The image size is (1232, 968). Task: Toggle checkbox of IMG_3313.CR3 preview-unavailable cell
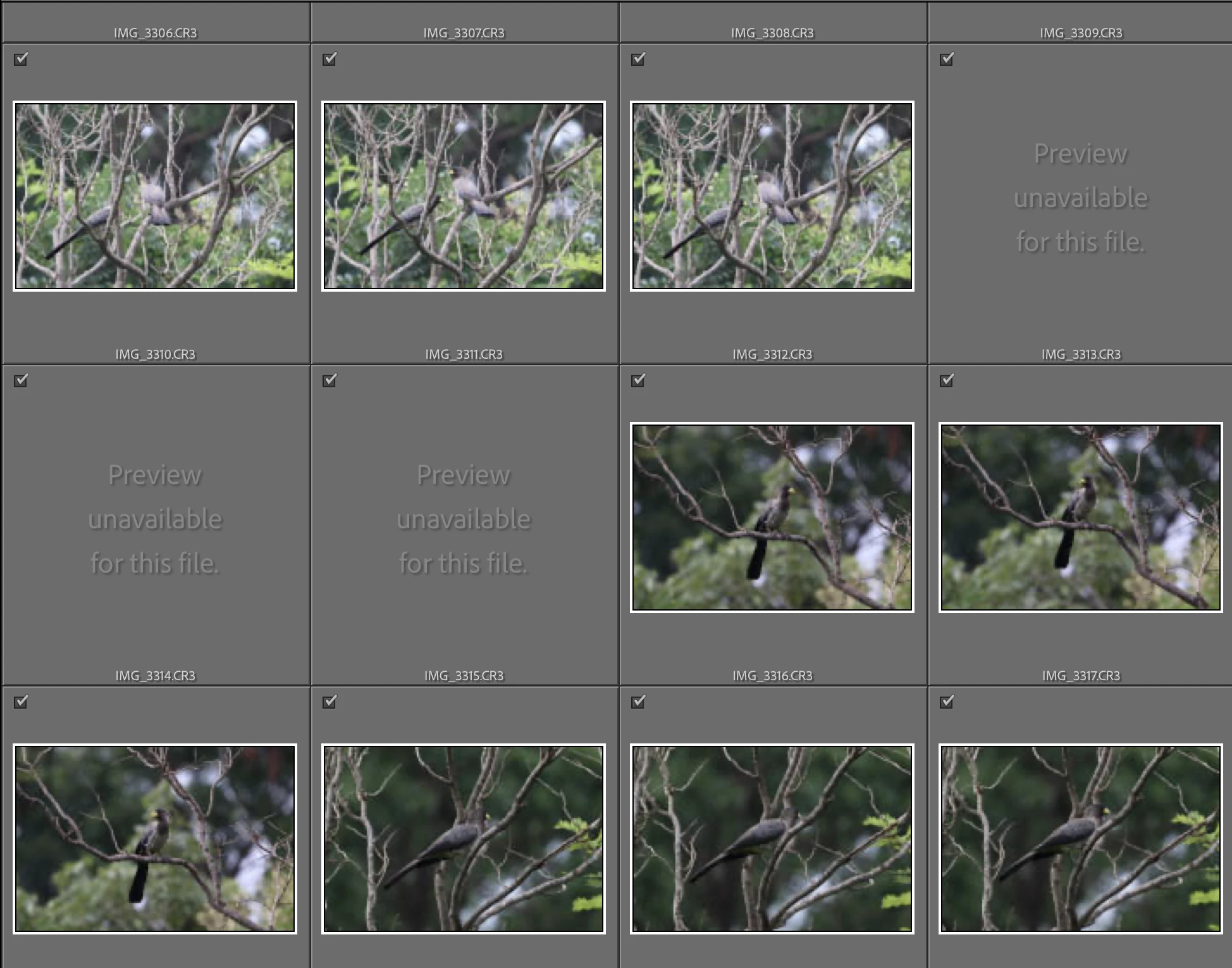click(x=947, y=59)
